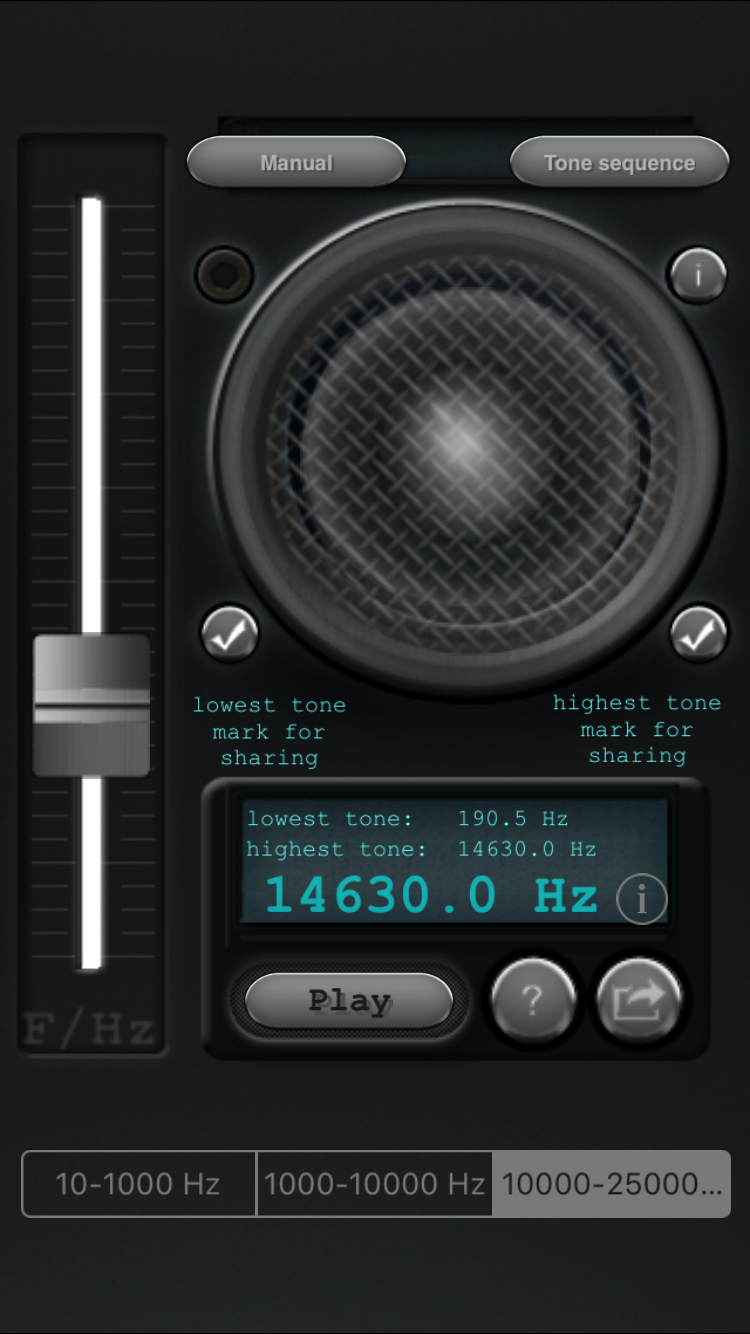Tap the lowest tone 190.5 Hz line

pyautogui.click(x=408, y=819)
